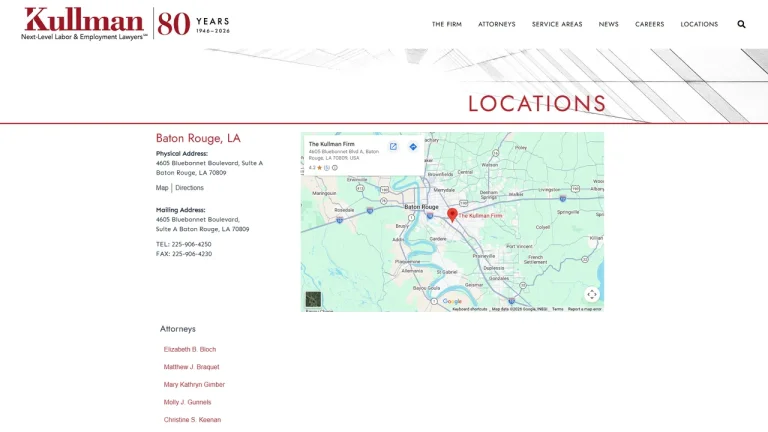Click the red Kullman Firm map pin
The height and width of the screenshot is (432, 768).
pyautogui.click(x=452, y=215)
